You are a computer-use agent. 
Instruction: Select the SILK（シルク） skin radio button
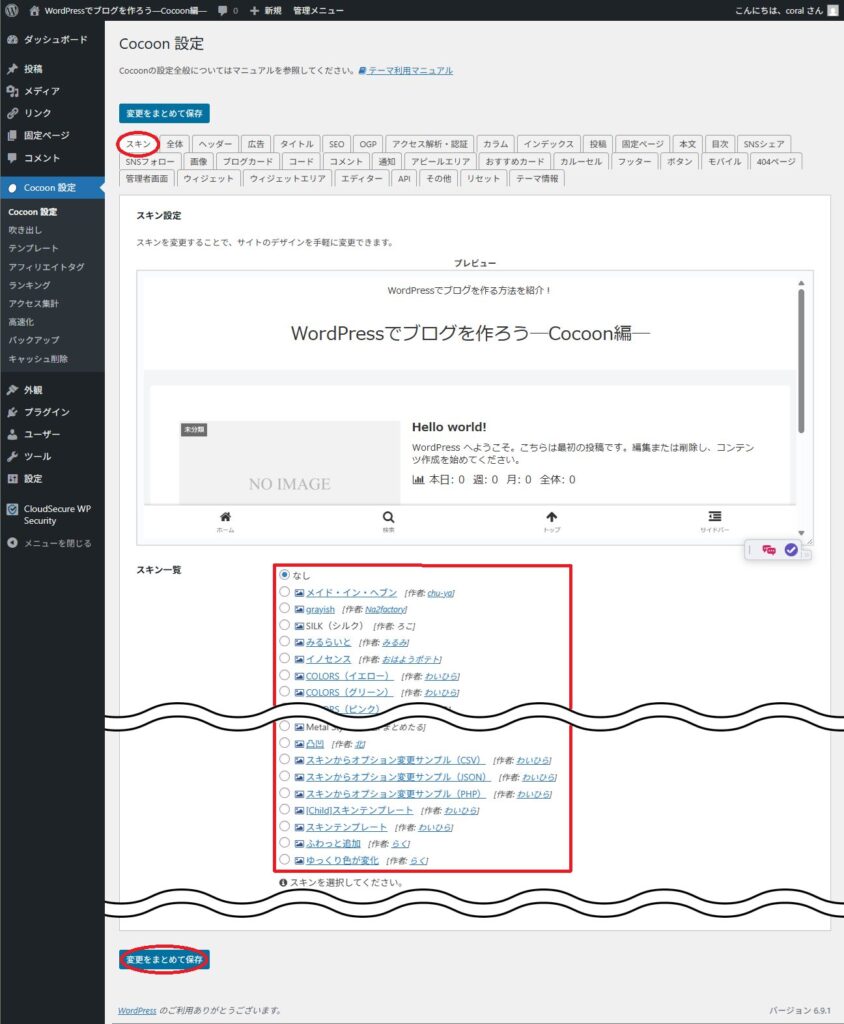pos(284,625)
